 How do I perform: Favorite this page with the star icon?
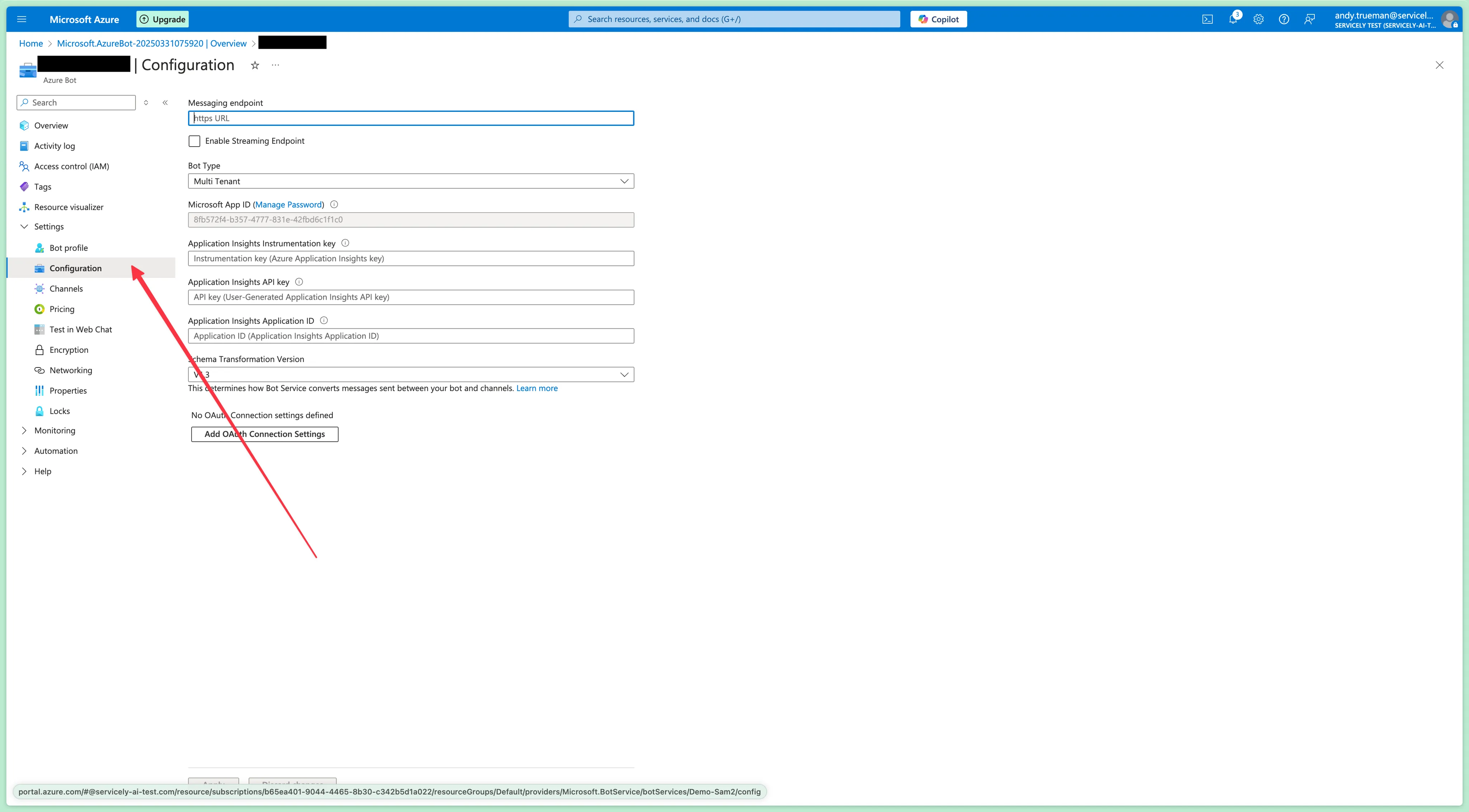point(255,66)
